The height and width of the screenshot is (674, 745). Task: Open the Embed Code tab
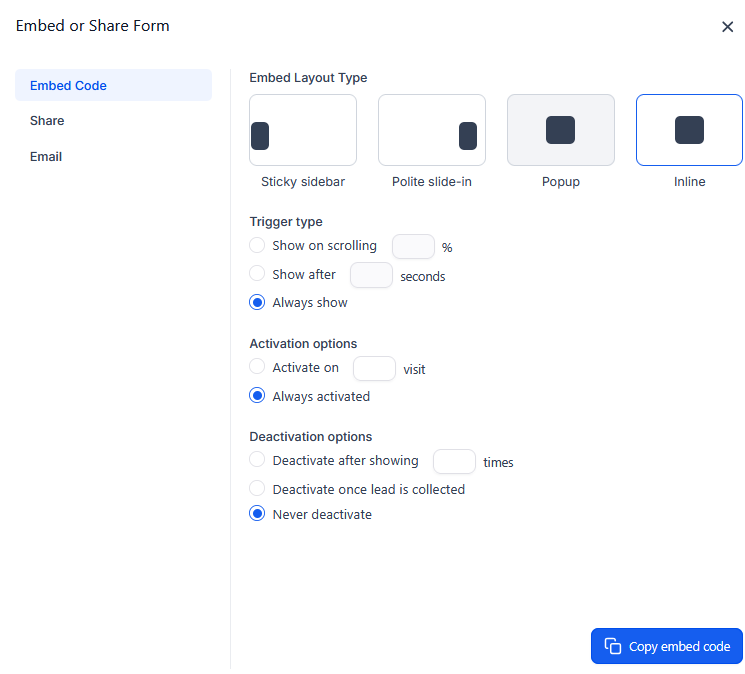113,85
